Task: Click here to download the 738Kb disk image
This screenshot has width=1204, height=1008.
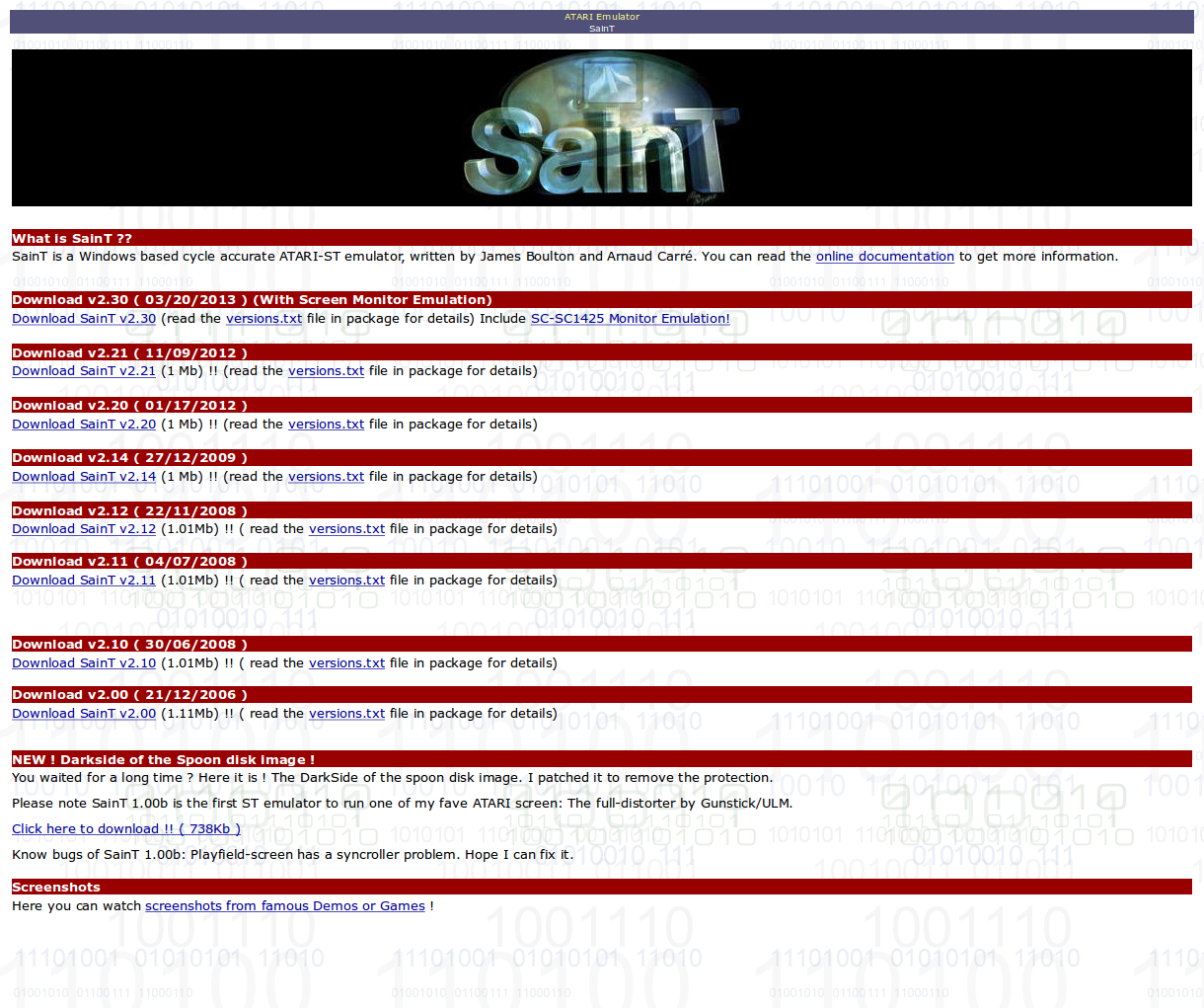Action: point(126,829)
